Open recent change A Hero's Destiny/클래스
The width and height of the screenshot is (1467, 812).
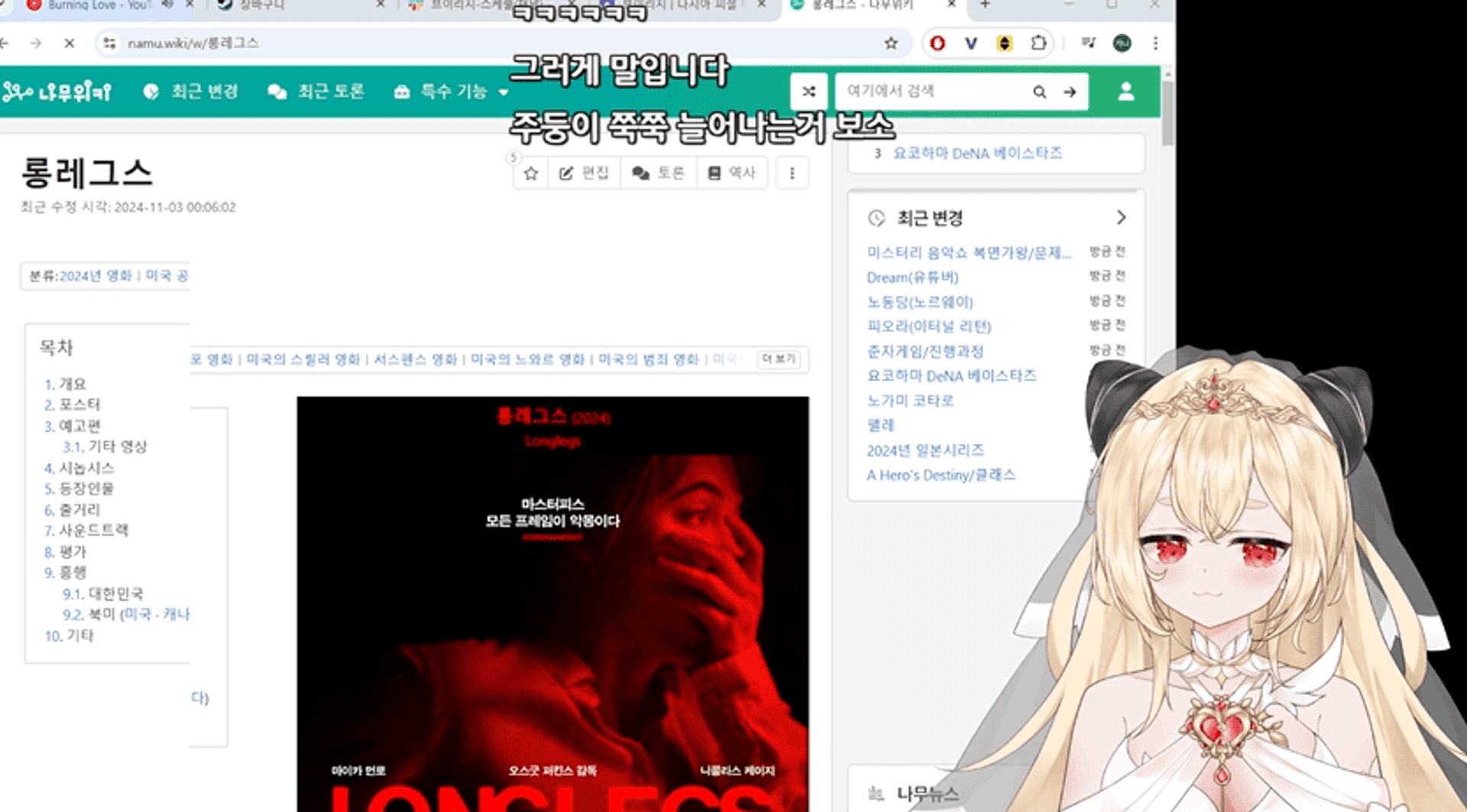941,475
